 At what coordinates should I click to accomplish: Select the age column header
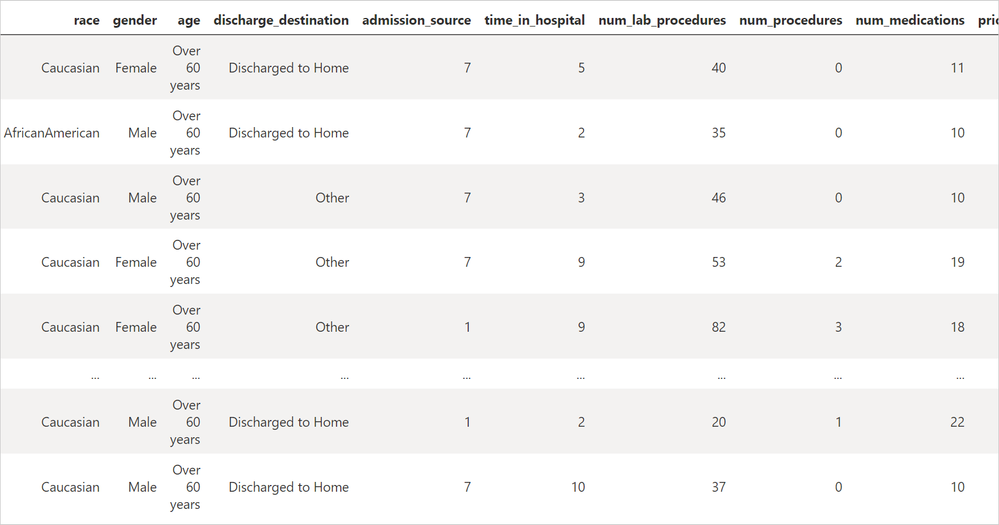pyautogui.click(x=189, y=21)
